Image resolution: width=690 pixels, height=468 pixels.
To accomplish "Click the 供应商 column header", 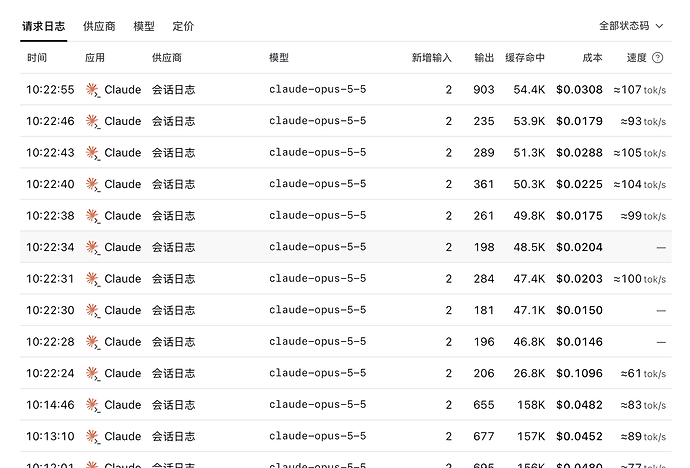I will tap(167, 58).
